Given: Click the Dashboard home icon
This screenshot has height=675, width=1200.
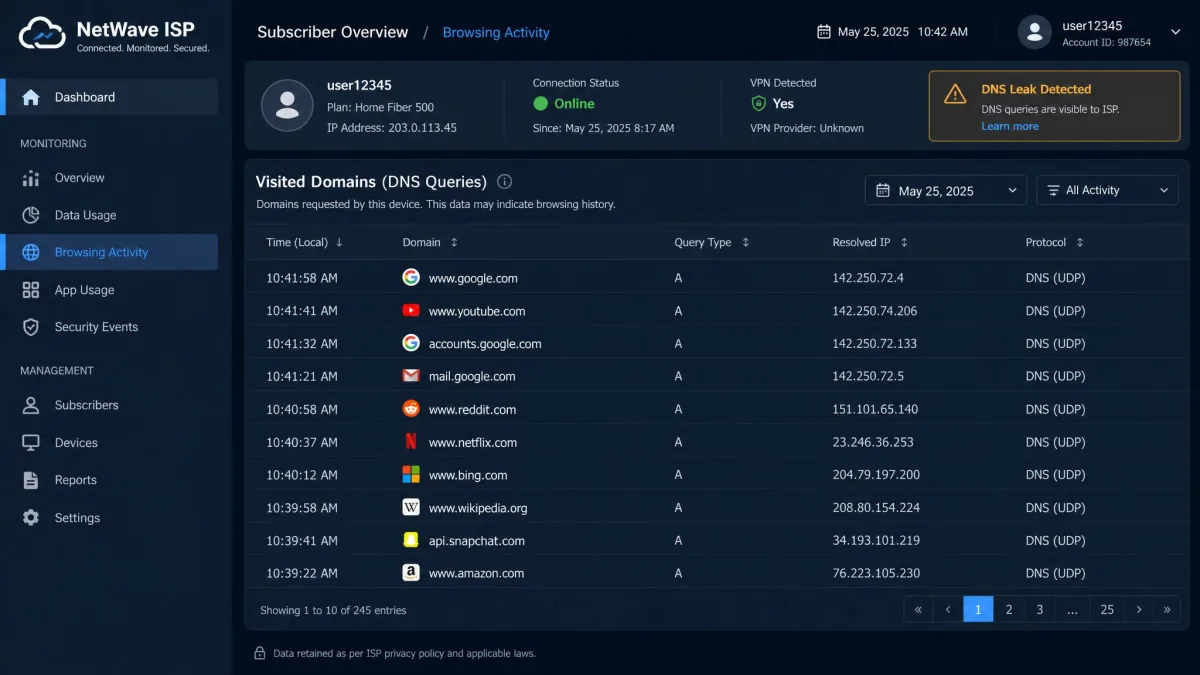Looking at the screenshot, I should tap(31, 97).
